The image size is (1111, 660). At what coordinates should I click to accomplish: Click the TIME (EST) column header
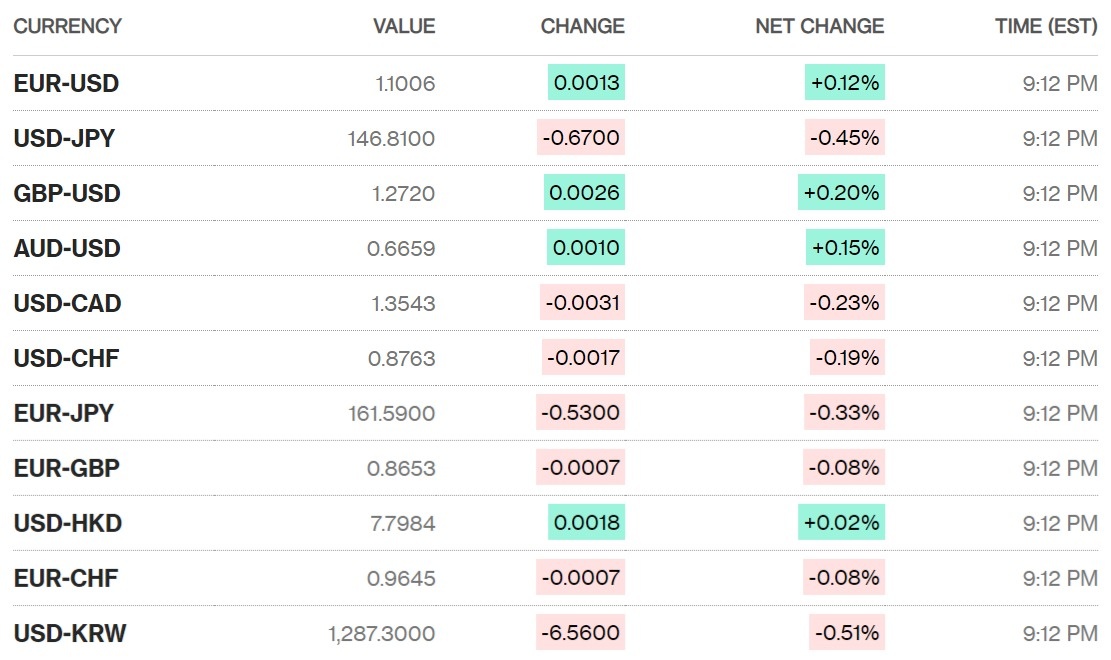pos(1046,26)
